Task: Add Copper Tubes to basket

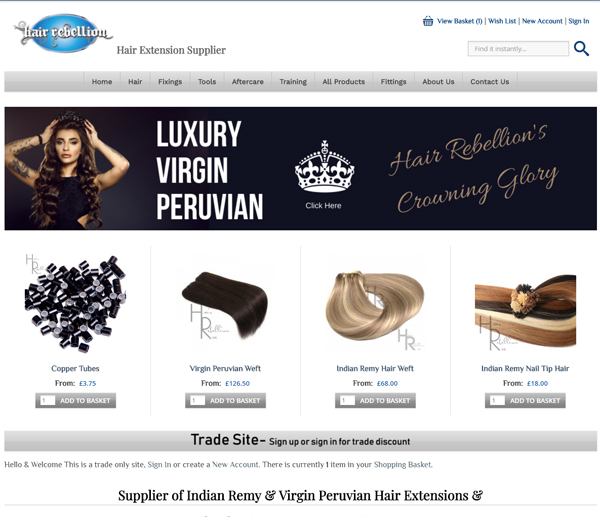Action: point(85,400)
